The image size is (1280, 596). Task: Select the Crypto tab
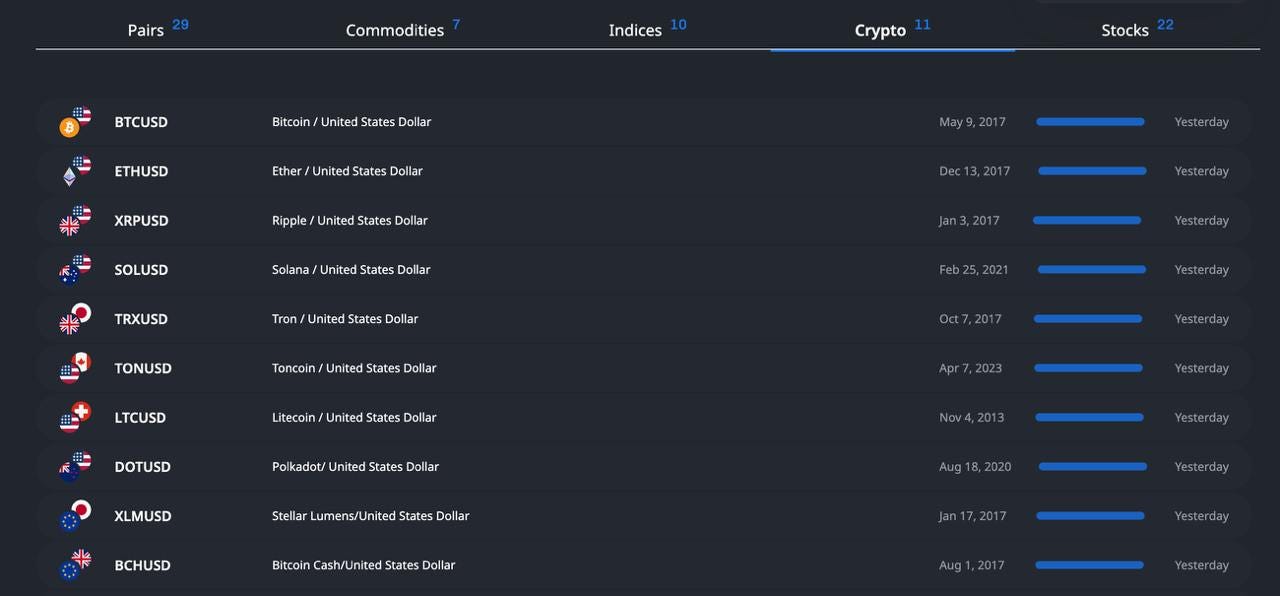coord(881,30)
